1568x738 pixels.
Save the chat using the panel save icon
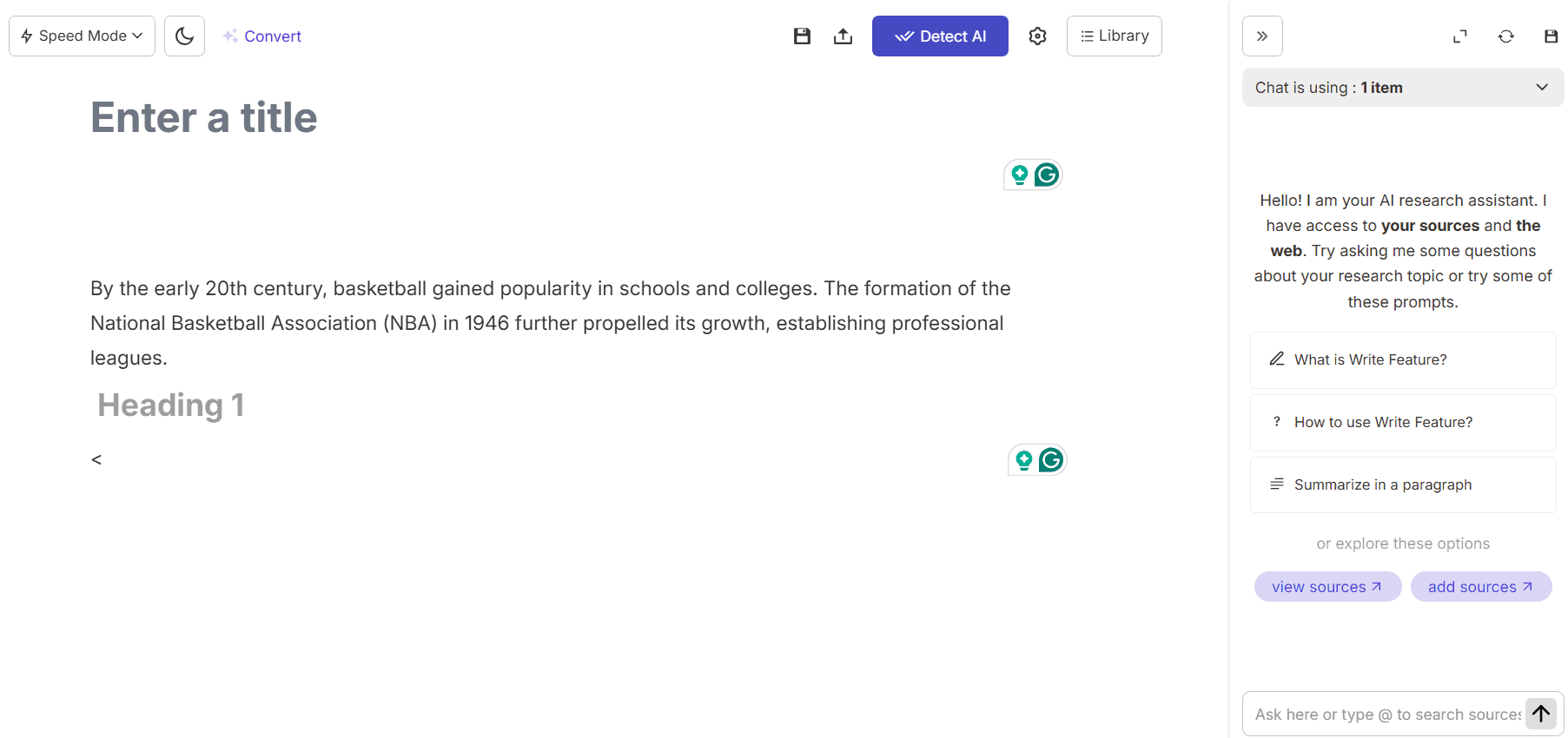point(1551,36)
